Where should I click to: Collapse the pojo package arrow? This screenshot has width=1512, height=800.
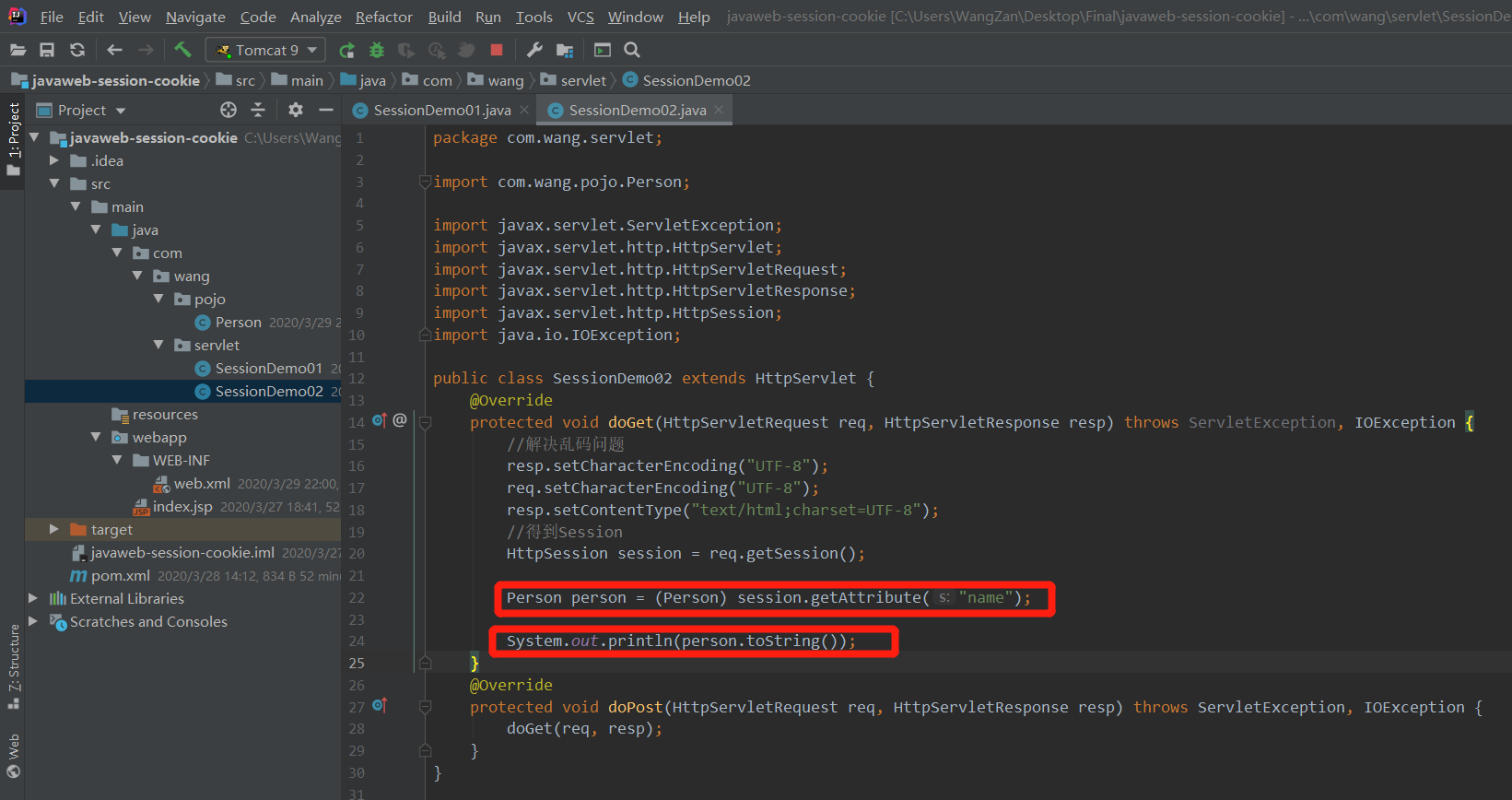158,299
